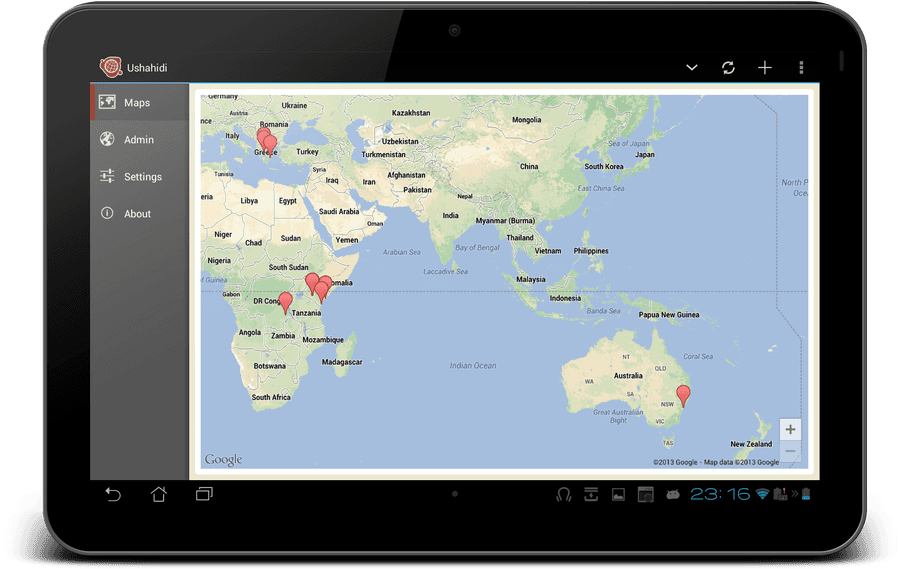This screenshot has width=900, height=571.
Task: Select Maps in the sidebar
Action: click(139, 102)
